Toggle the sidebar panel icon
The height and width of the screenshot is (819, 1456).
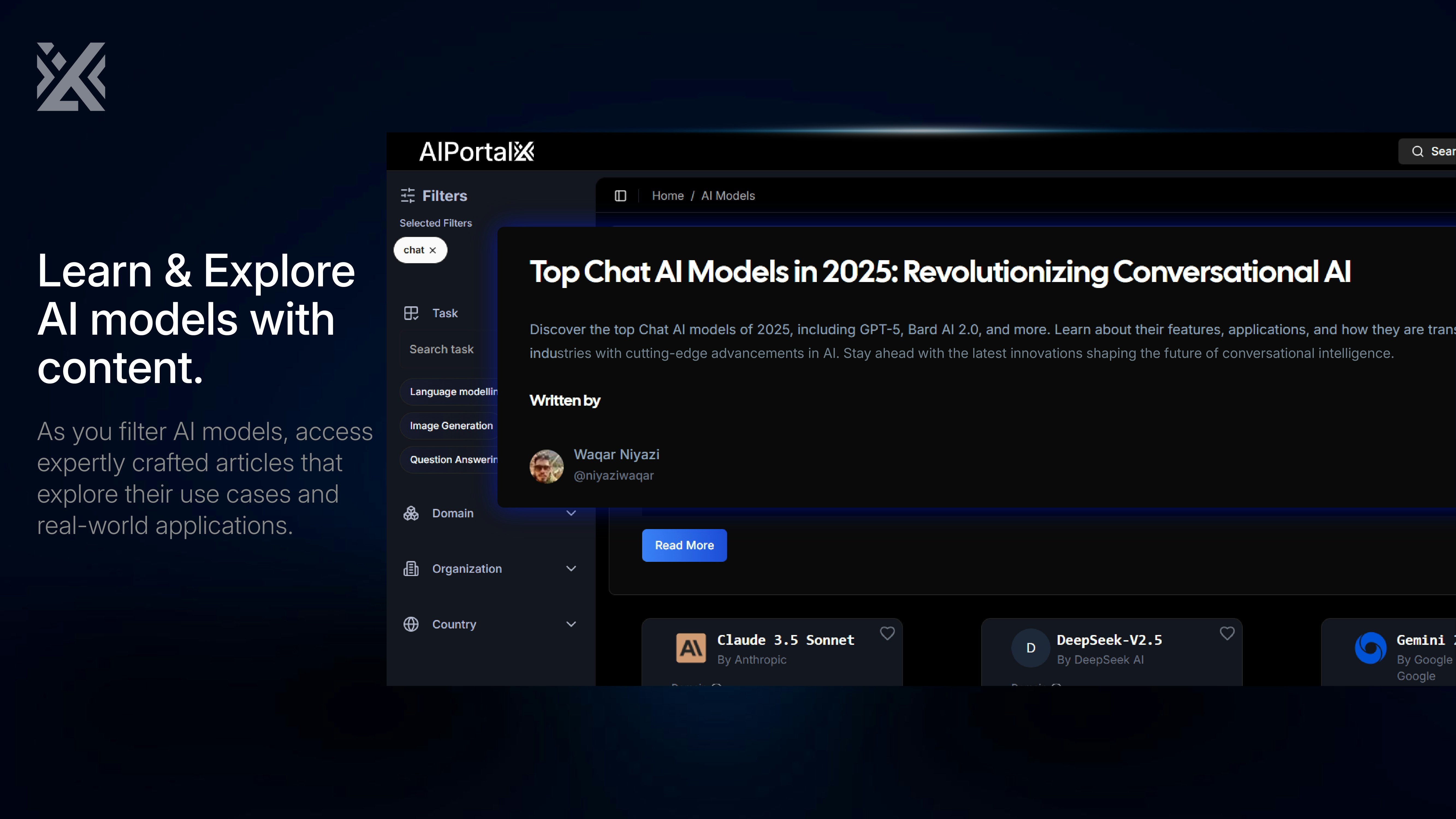pos(620,195)
